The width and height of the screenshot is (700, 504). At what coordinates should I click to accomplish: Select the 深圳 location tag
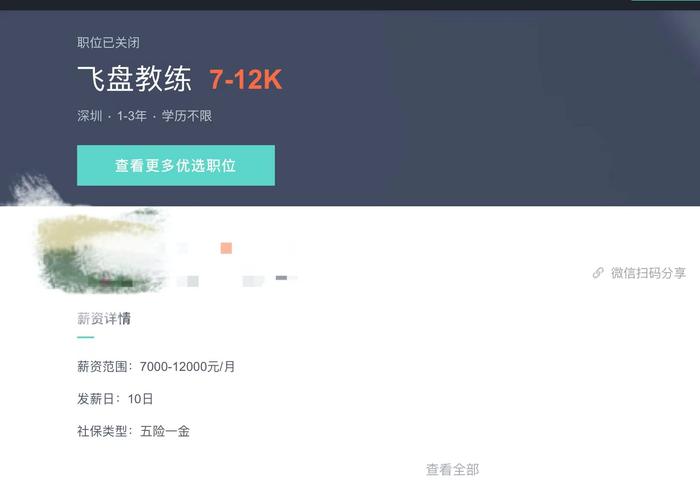tap(90, 116)
